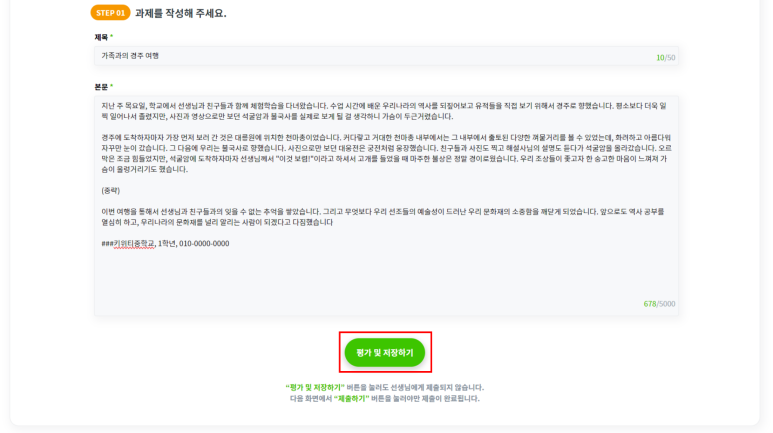The width and height of the screenshot is (773, 433).
Task: Click the title text 가족과의 경주 여행
Action: coord(130,56)
